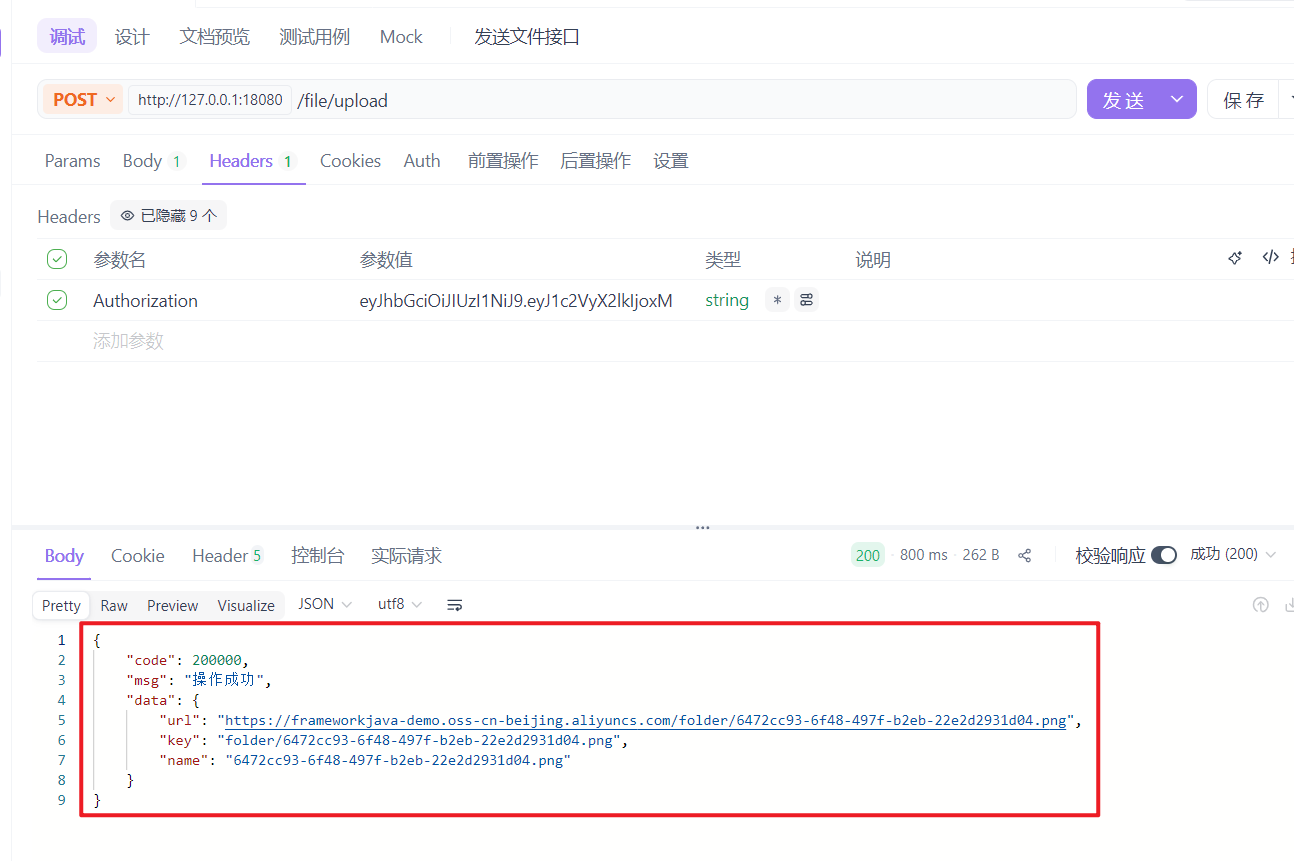Image resolution: width=1294 pixels, height=861 pixels.
Task: Select the response Body tab
Action: pyautogui.click(x=64, y=556)
